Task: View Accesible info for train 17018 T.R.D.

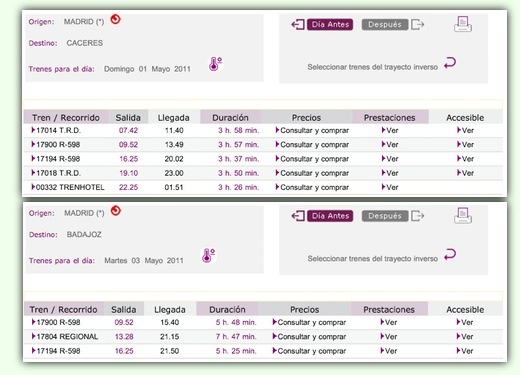Action: click(465, 173)
